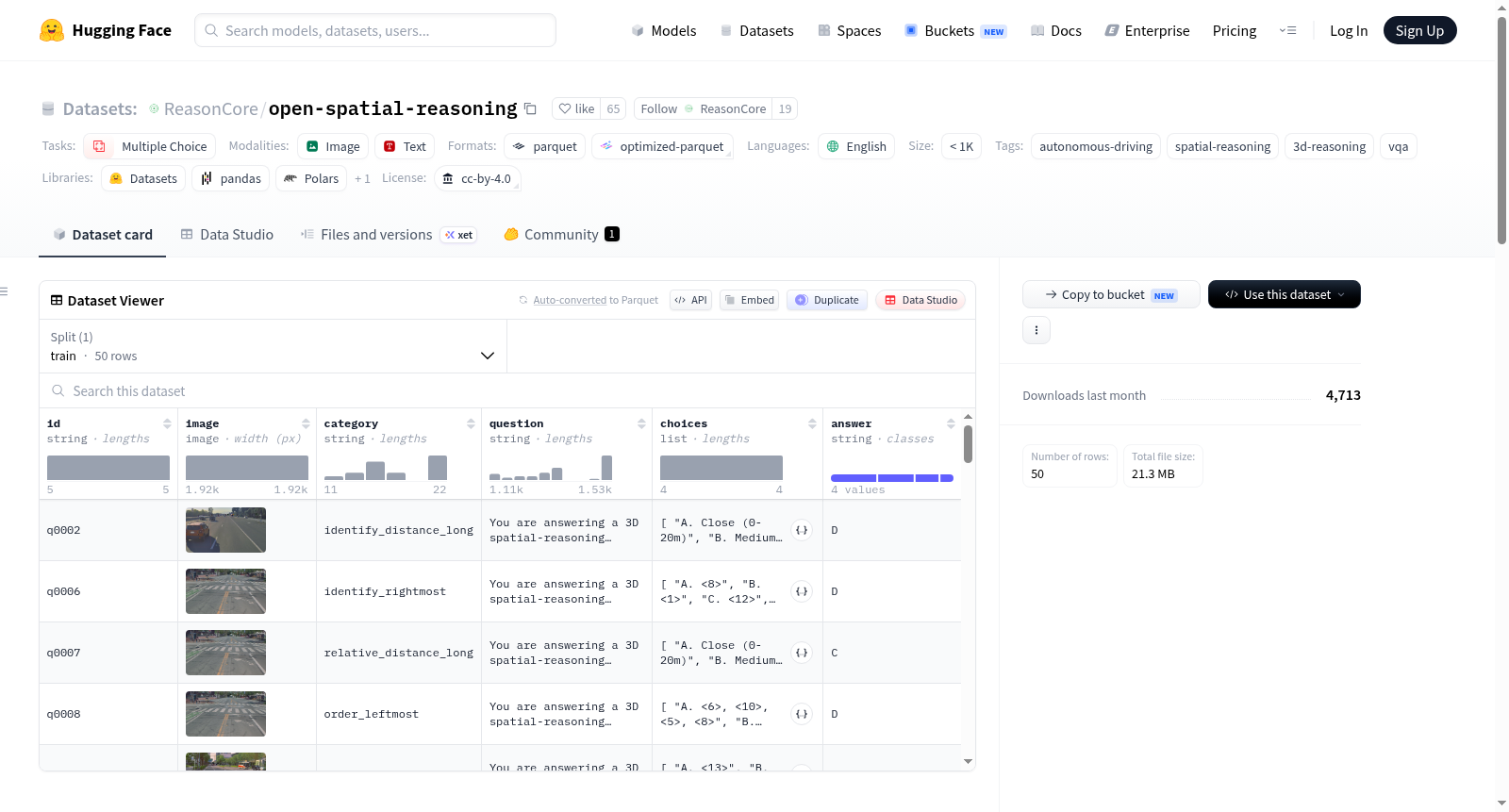
Task: Click the API button in Dataset Viewer
Action: [x=690, y=300]
